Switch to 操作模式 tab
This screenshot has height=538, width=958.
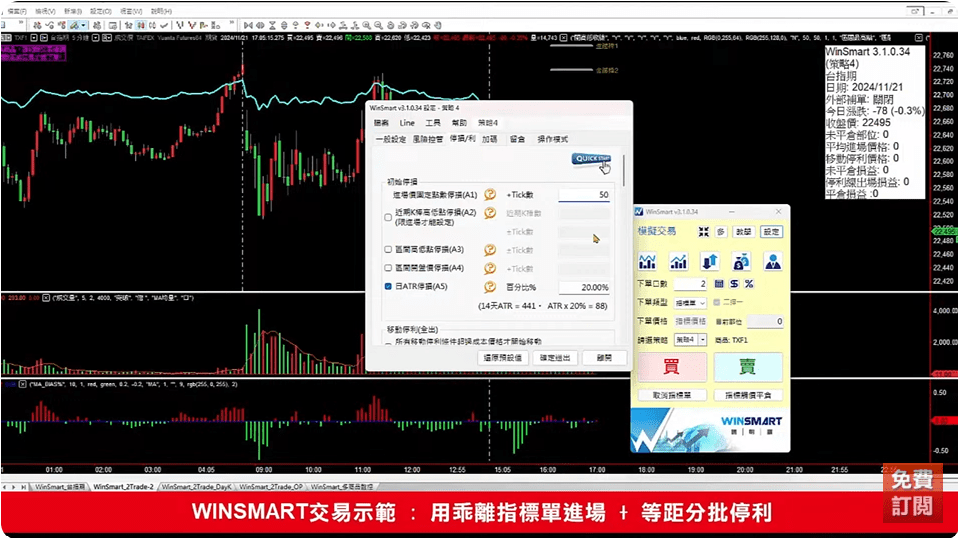553,139
